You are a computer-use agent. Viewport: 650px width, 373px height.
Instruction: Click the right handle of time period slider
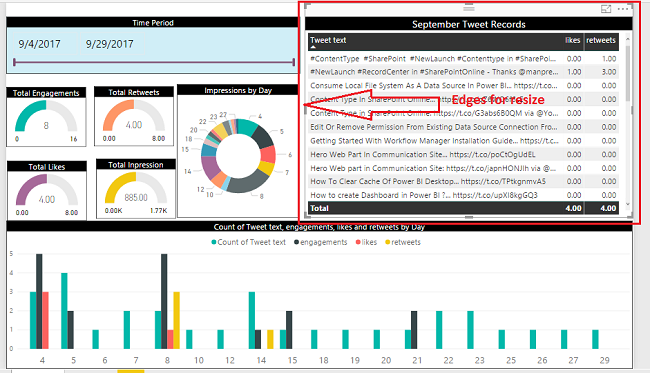[293, 62]
